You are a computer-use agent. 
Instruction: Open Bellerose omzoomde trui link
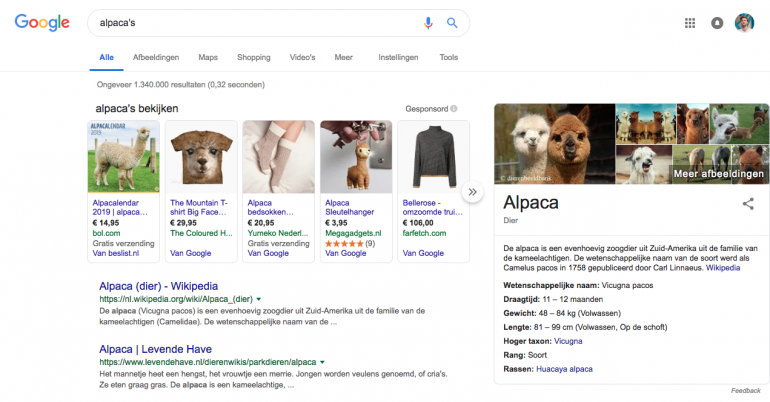coord(433,207)
